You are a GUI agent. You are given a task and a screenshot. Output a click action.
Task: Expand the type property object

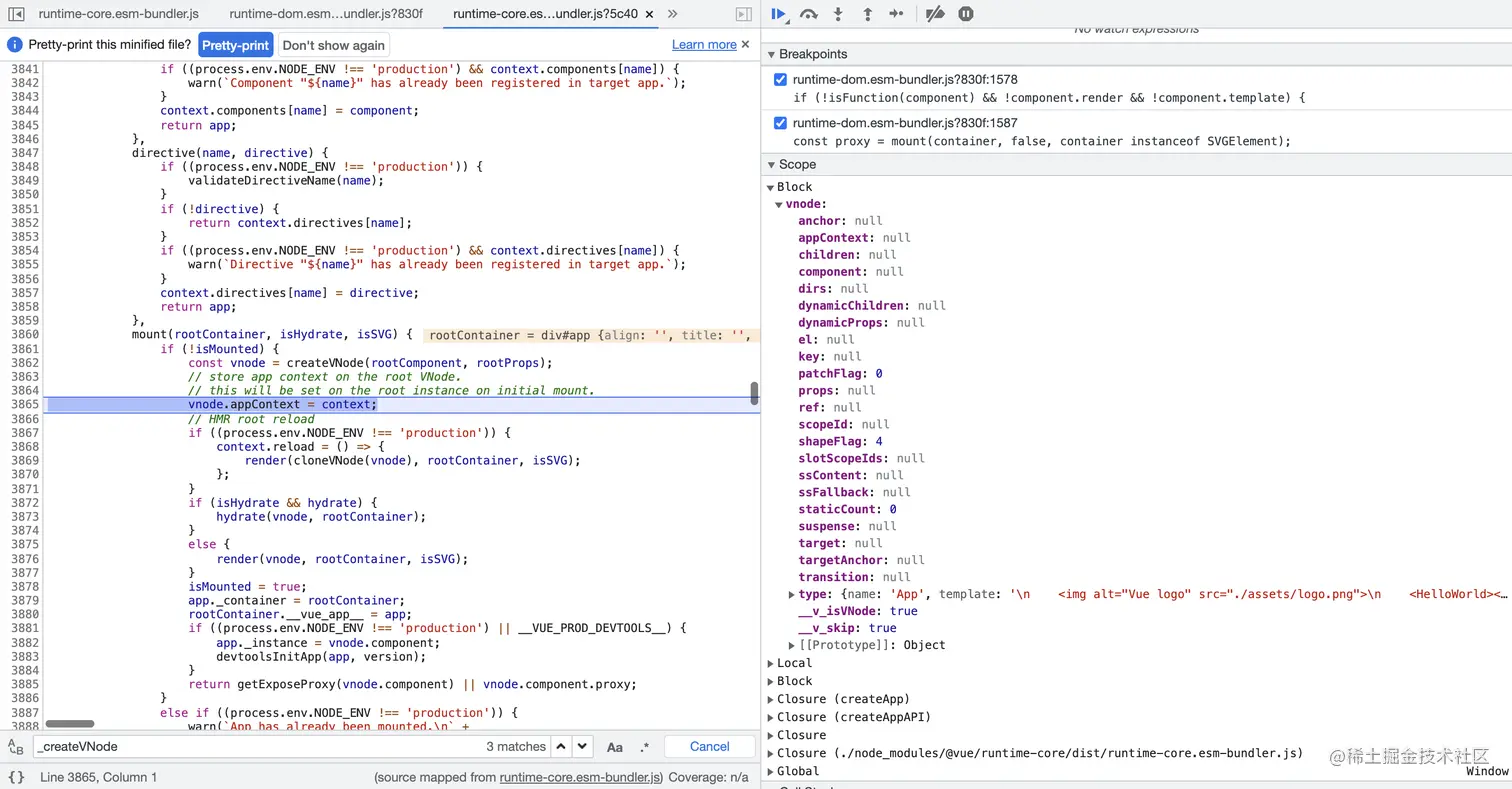click(x=792, y=594)
